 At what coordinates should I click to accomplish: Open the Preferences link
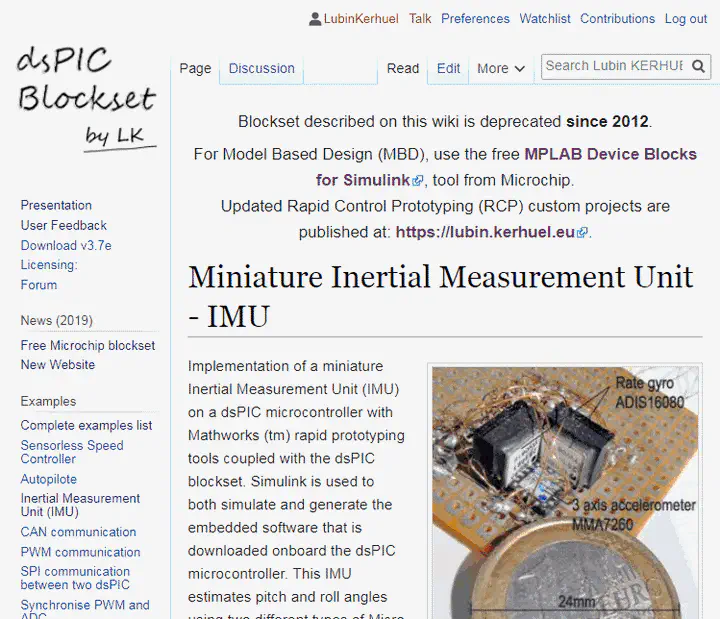click(x=475, y=19)
